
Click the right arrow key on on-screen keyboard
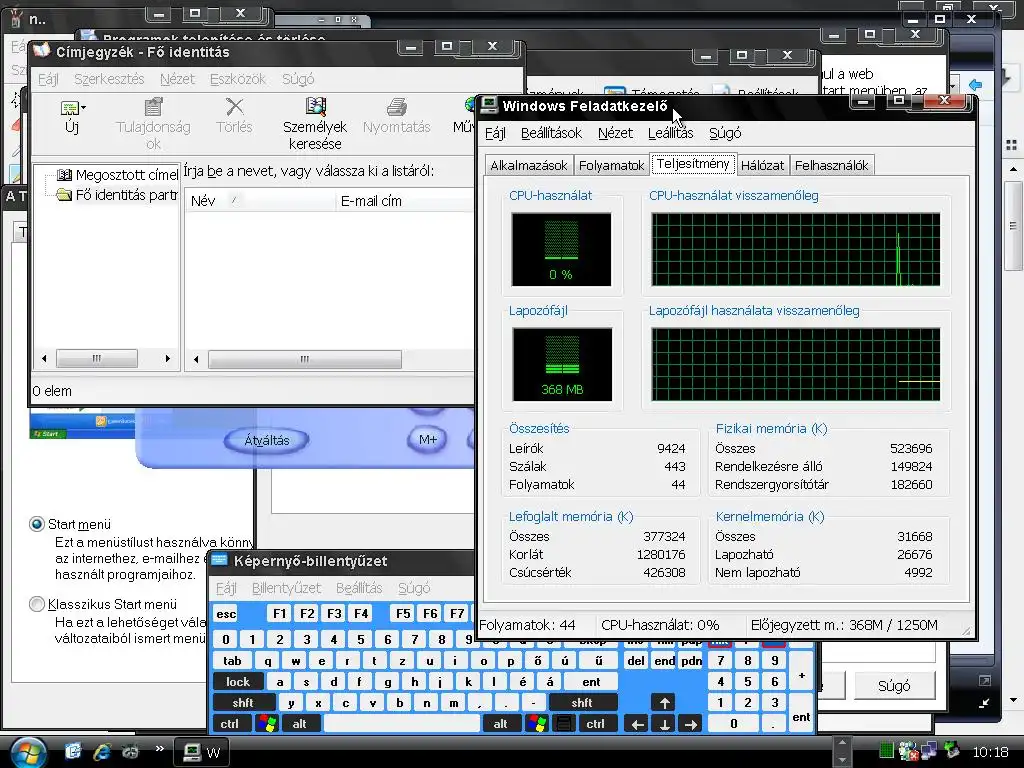coord(690,724)
